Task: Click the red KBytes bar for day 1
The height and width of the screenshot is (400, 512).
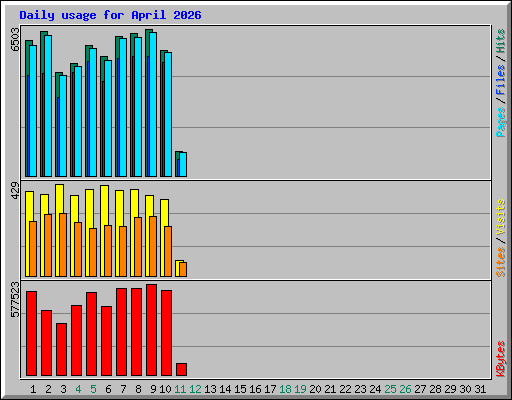Action: [31, 333]
